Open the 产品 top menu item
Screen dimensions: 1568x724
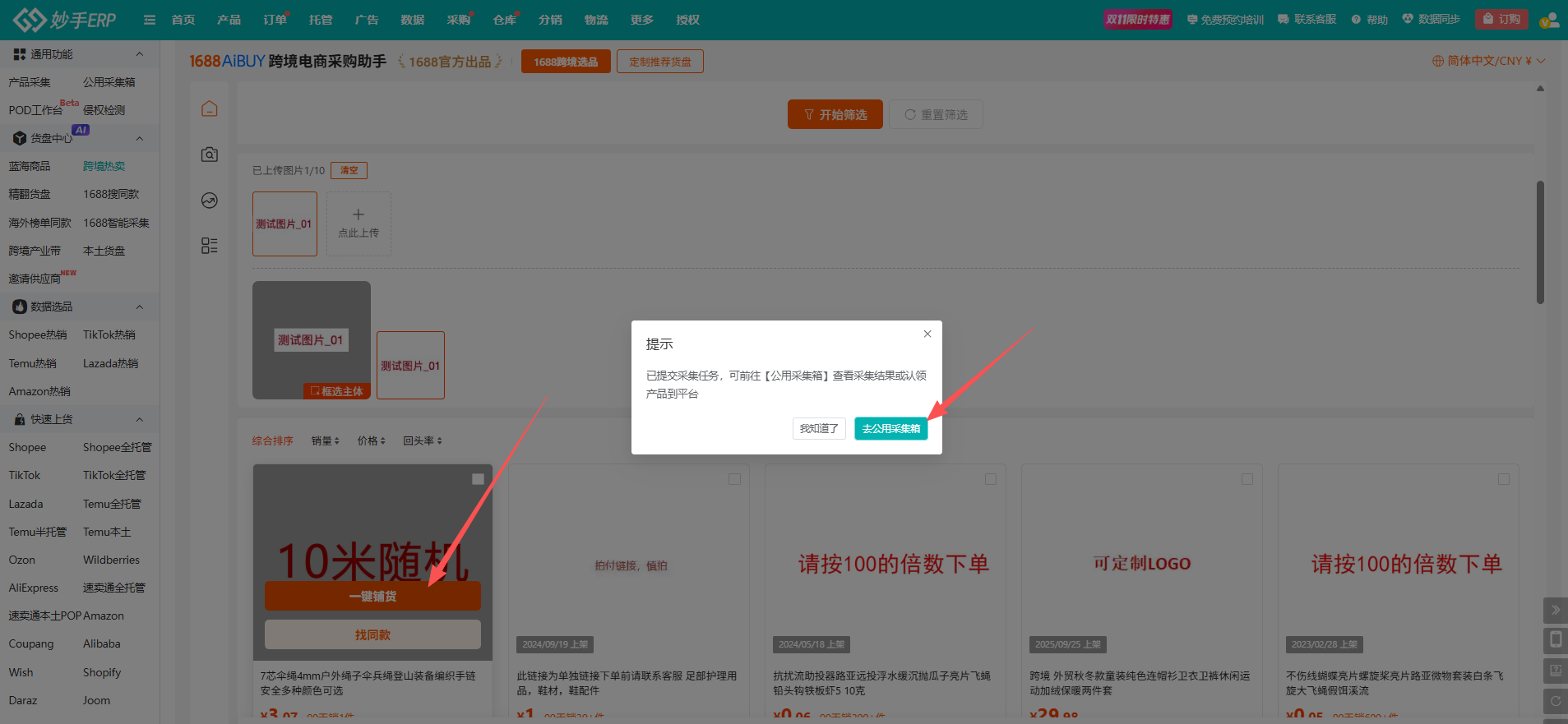tap(229, 20)
